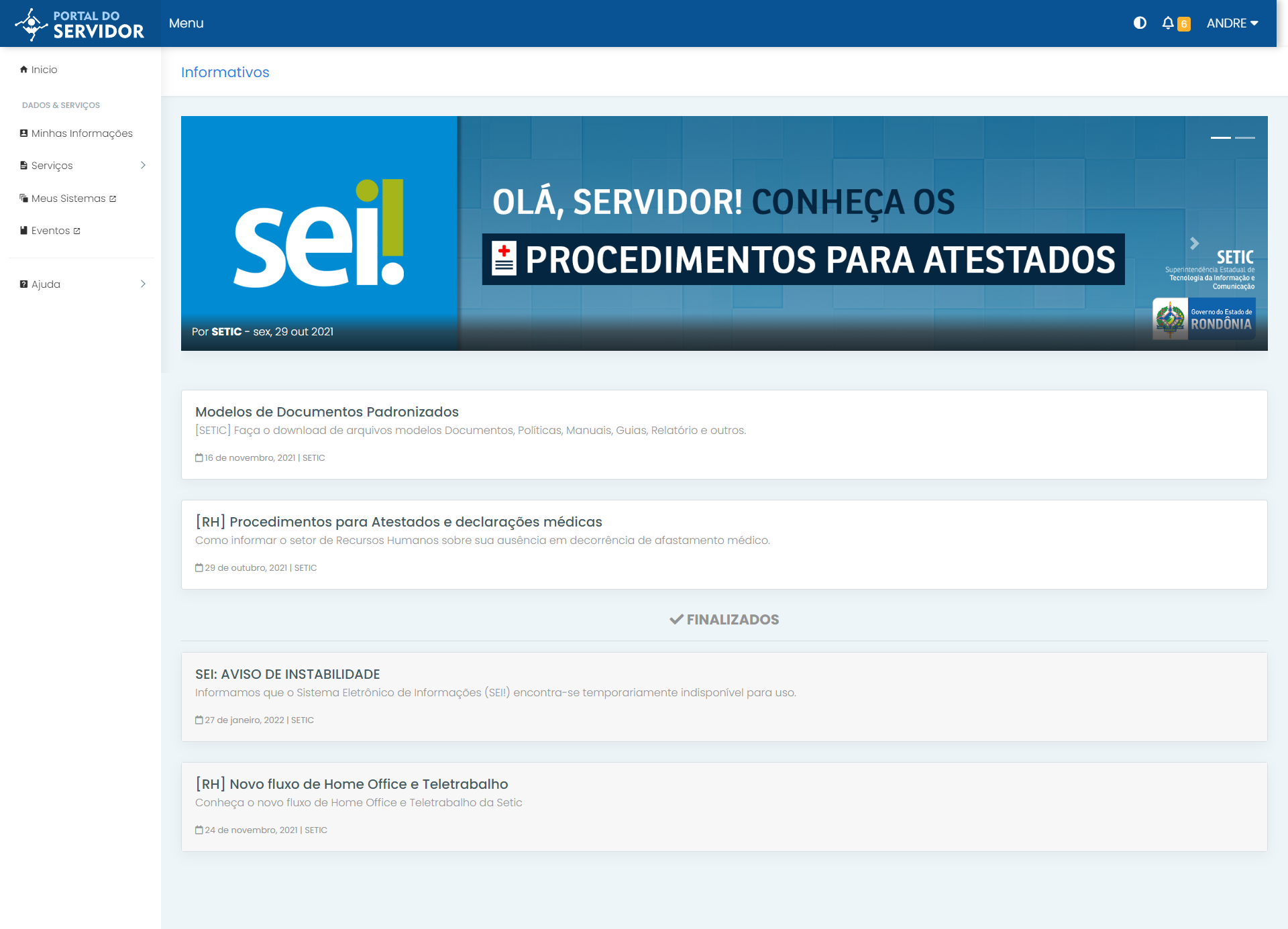1288x929 pixels.
Task: Open Eventos sidebar link
Action: 50,231
